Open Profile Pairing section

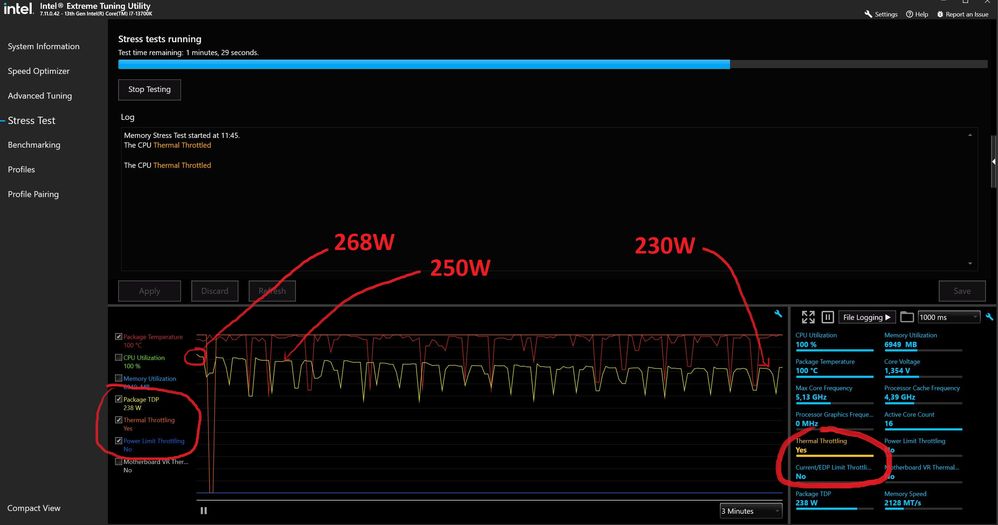coord(33,194)
